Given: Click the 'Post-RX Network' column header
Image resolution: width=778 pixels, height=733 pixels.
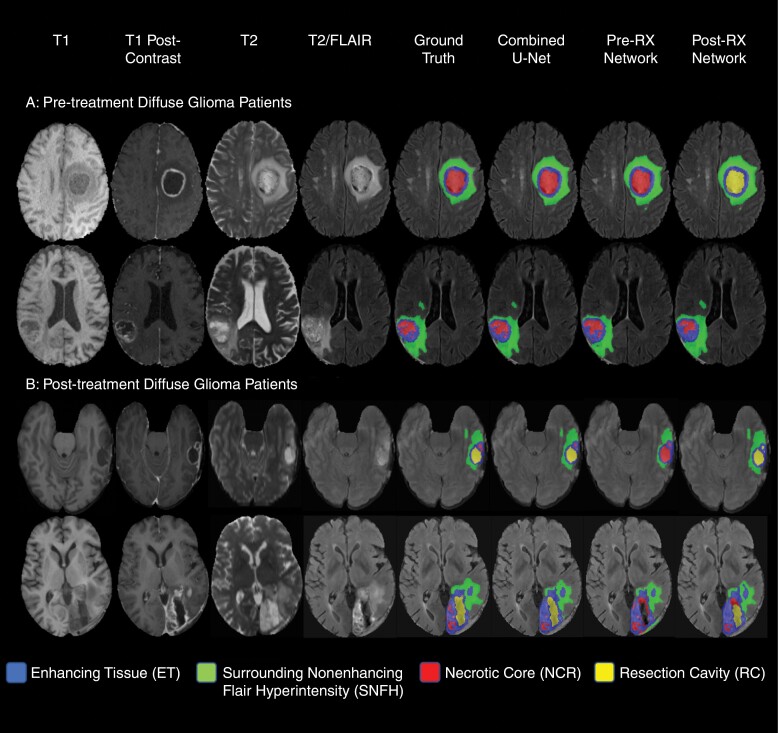Looking at the screenshot, I should tap(719, 49).
